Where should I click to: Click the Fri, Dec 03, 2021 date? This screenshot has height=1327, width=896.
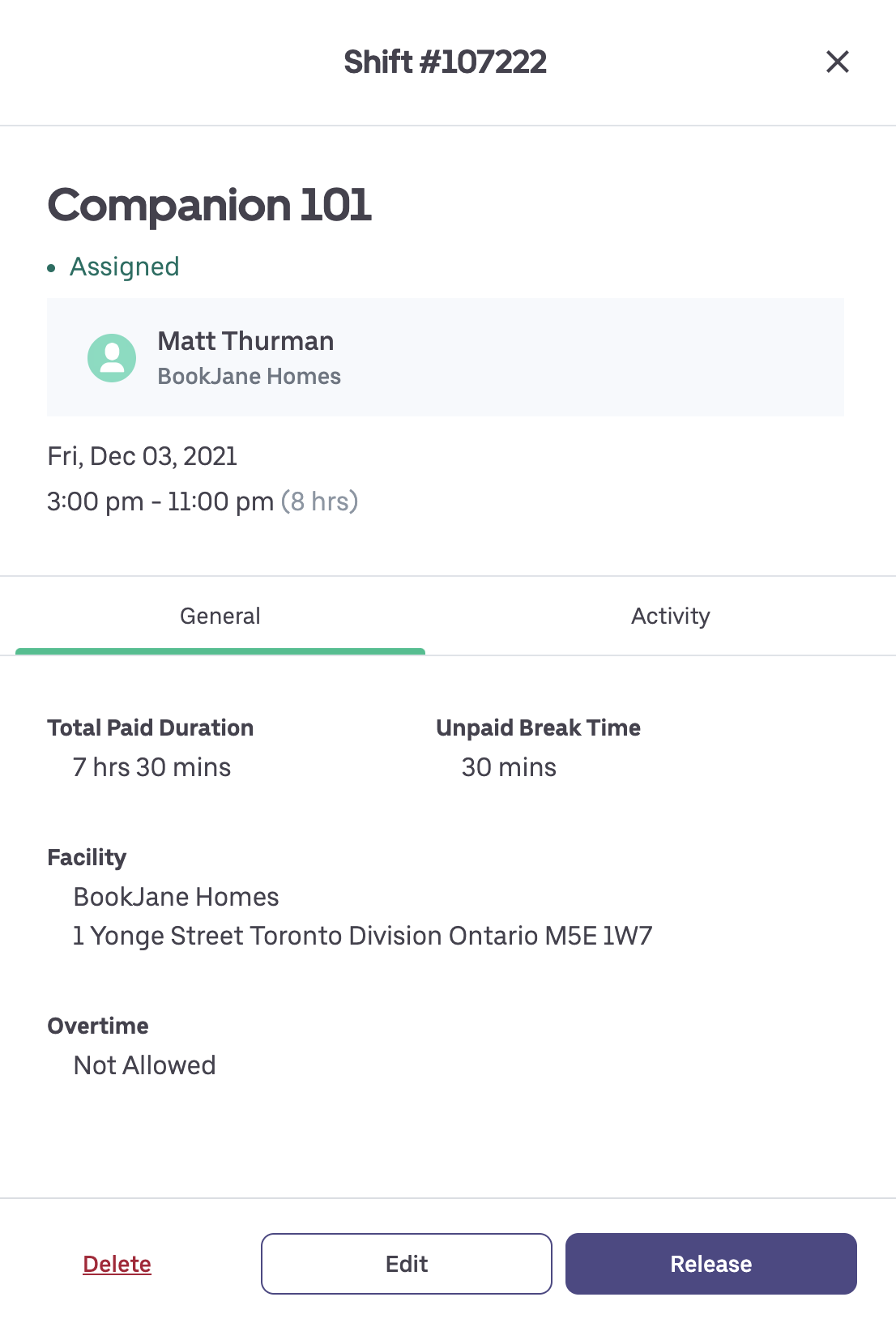tap(143, 456)
